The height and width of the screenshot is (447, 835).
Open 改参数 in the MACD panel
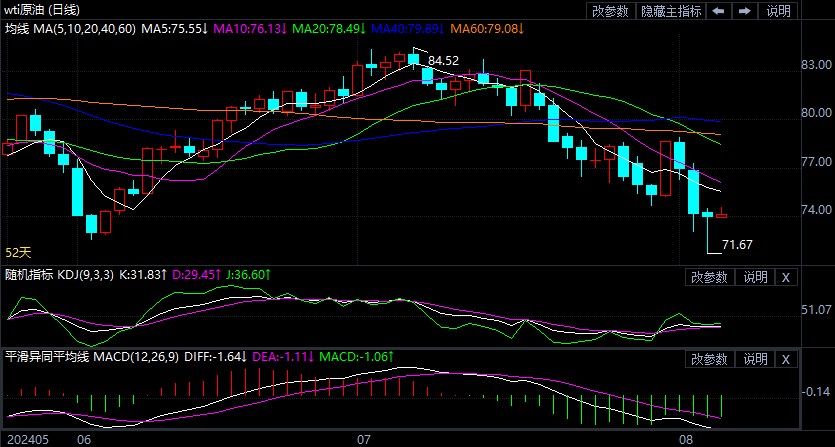[x=709, y=359]
